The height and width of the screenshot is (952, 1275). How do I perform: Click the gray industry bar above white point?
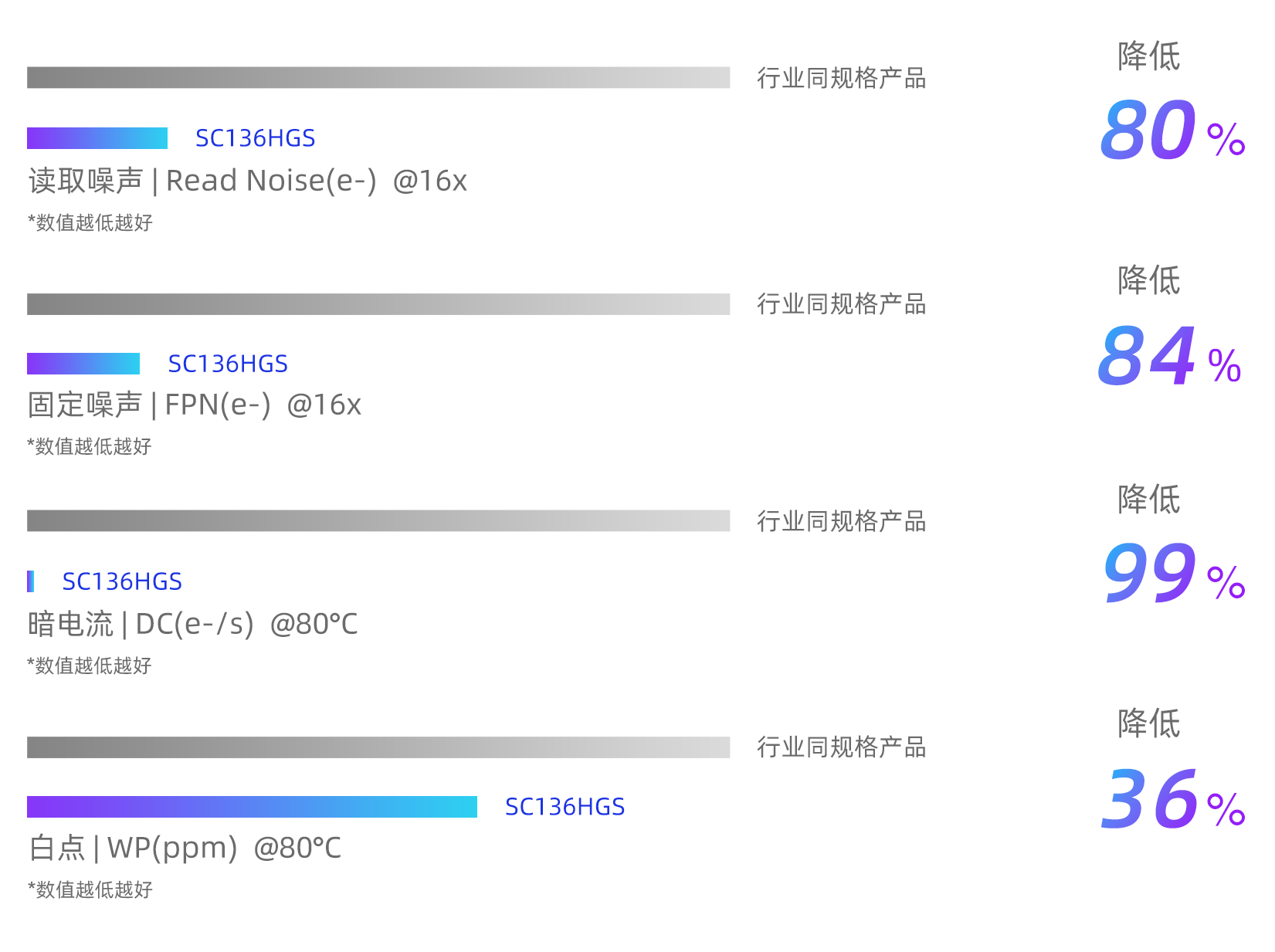coord(378,747)
